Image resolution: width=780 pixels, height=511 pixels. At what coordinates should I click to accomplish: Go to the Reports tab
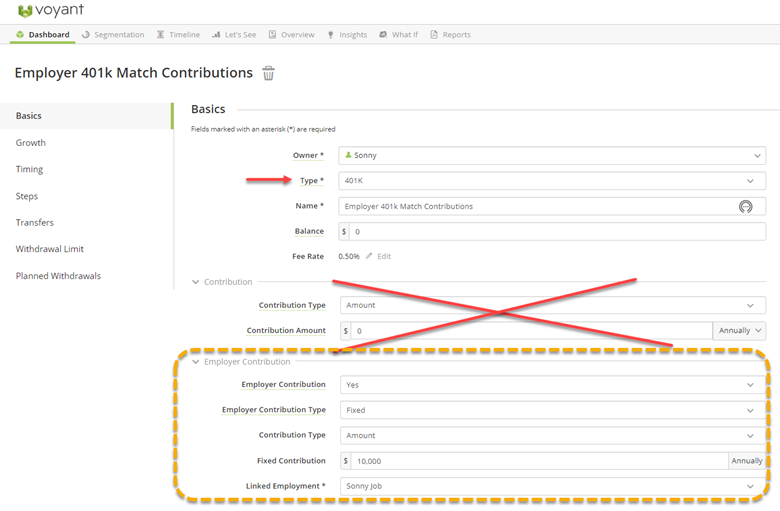click(451, 35)
